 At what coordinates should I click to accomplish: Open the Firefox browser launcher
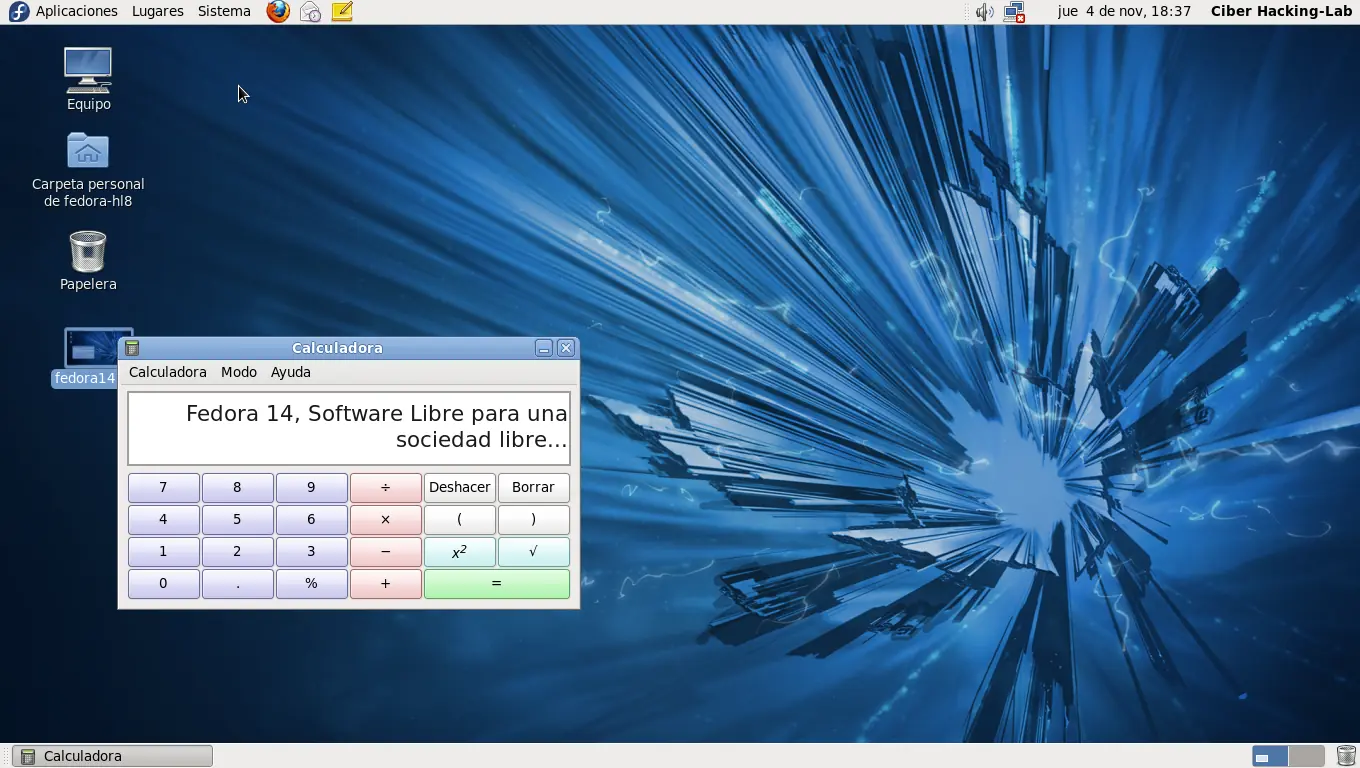click(x=278, y=12)
